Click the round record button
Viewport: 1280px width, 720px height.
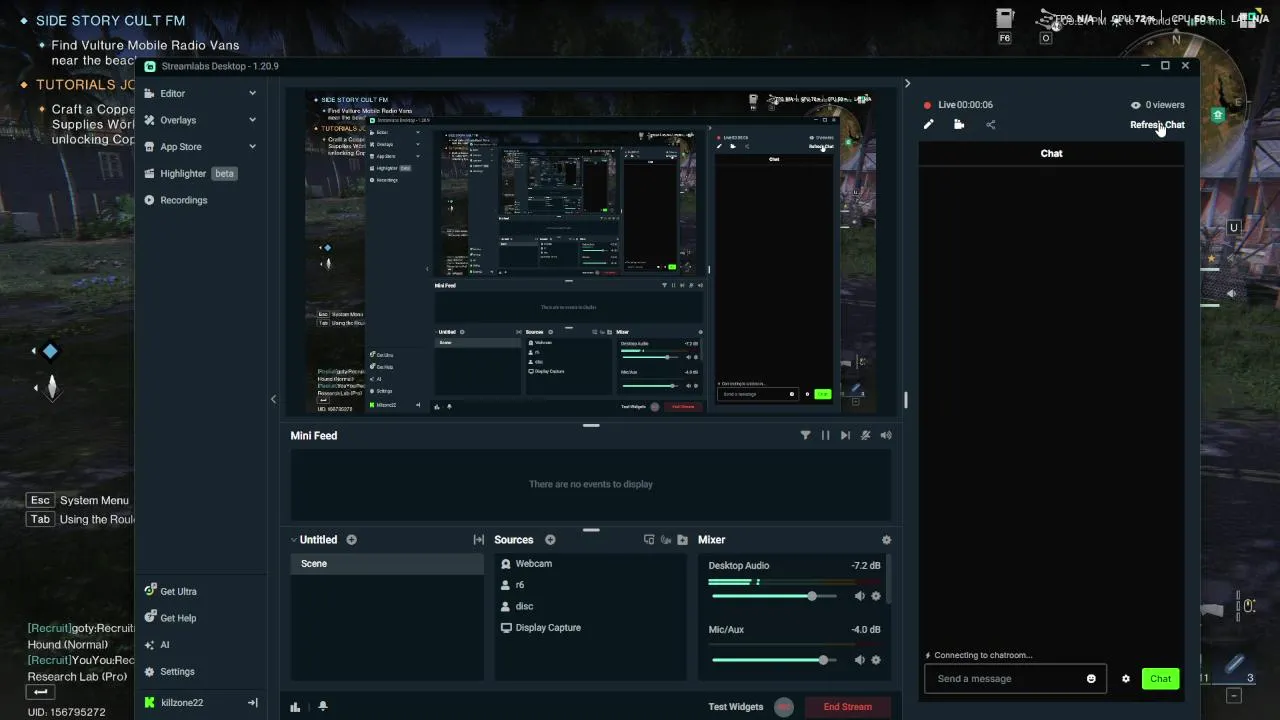tap(784, 707)
